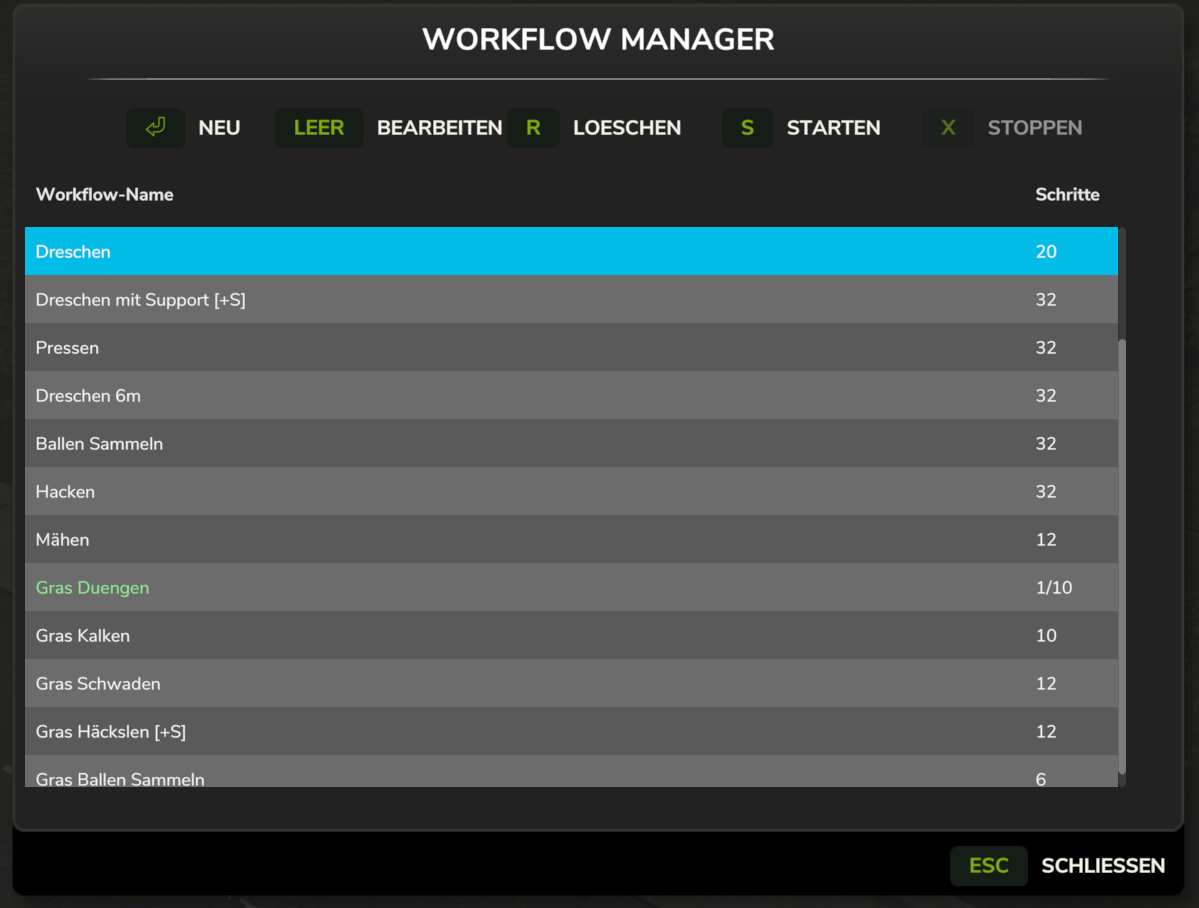Close the dialog via SCHLIESSEN

pos(1103,866)
